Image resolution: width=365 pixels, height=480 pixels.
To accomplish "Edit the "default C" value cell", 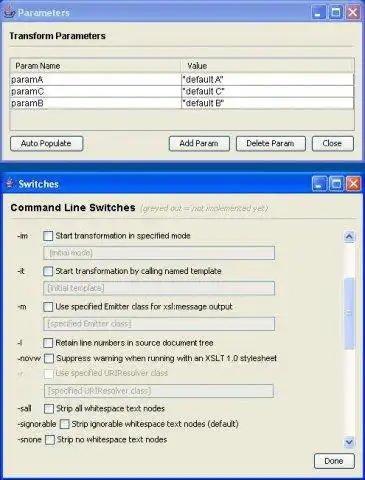I will pos(267,91).
